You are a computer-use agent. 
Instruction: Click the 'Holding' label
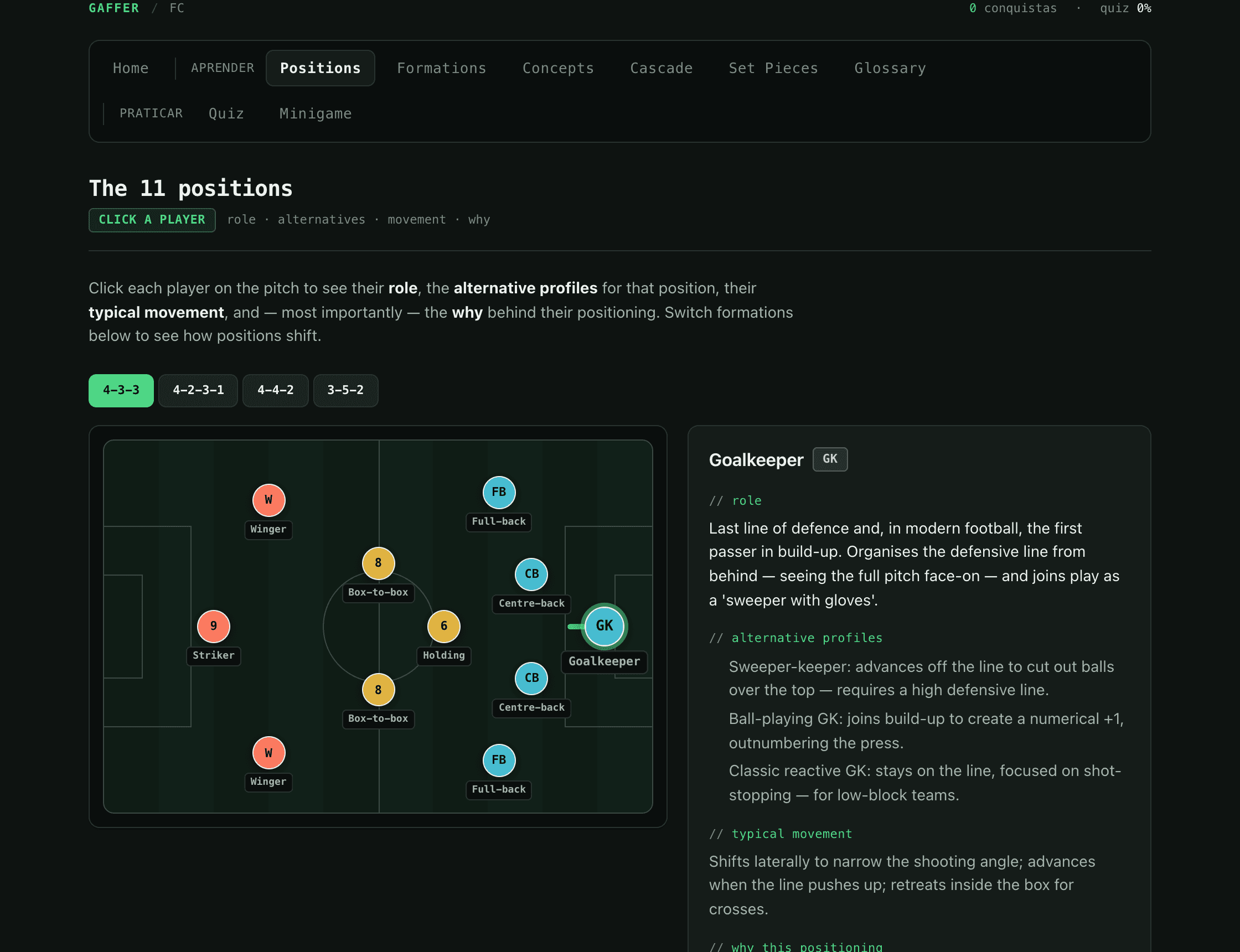[444, 656]
